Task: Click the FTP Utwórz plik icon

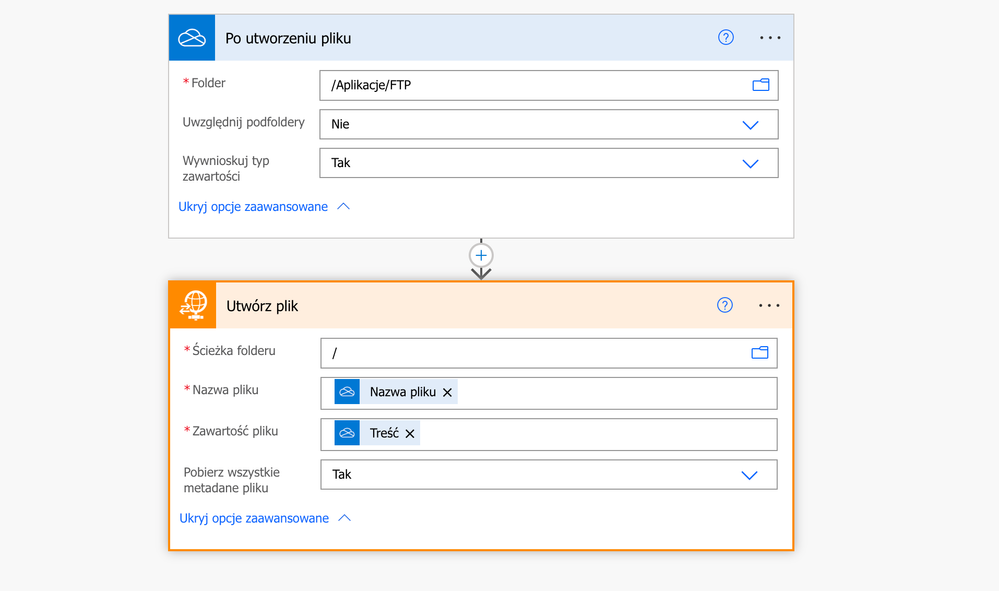Action: (x=192, y=305)
